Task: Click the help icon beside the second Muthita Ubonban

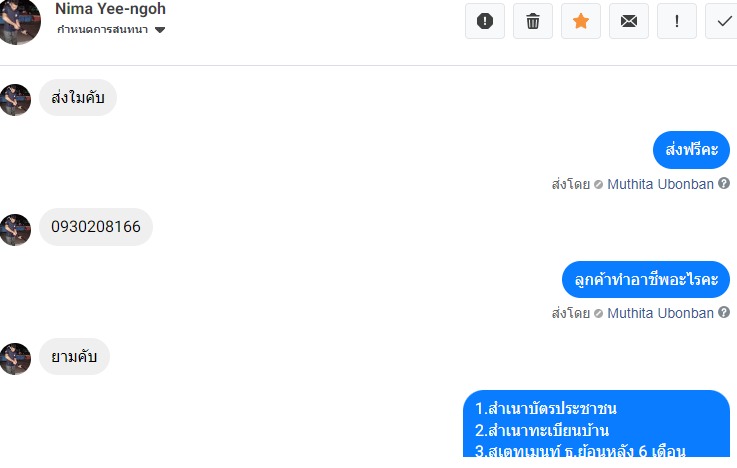Action: click(x=724, y=312)
